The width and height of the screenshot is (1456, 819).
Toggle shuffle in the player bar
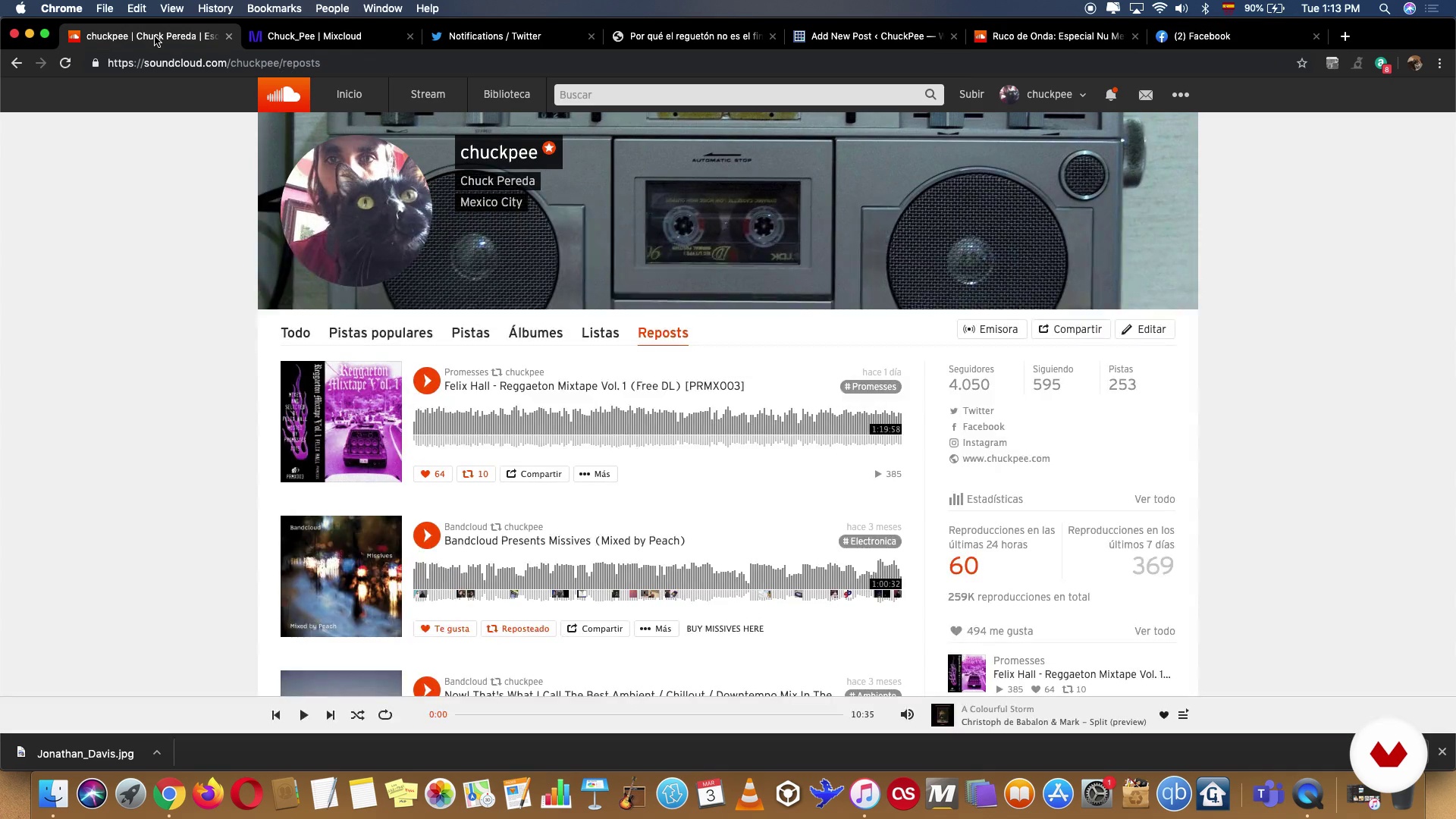[358, 715]
